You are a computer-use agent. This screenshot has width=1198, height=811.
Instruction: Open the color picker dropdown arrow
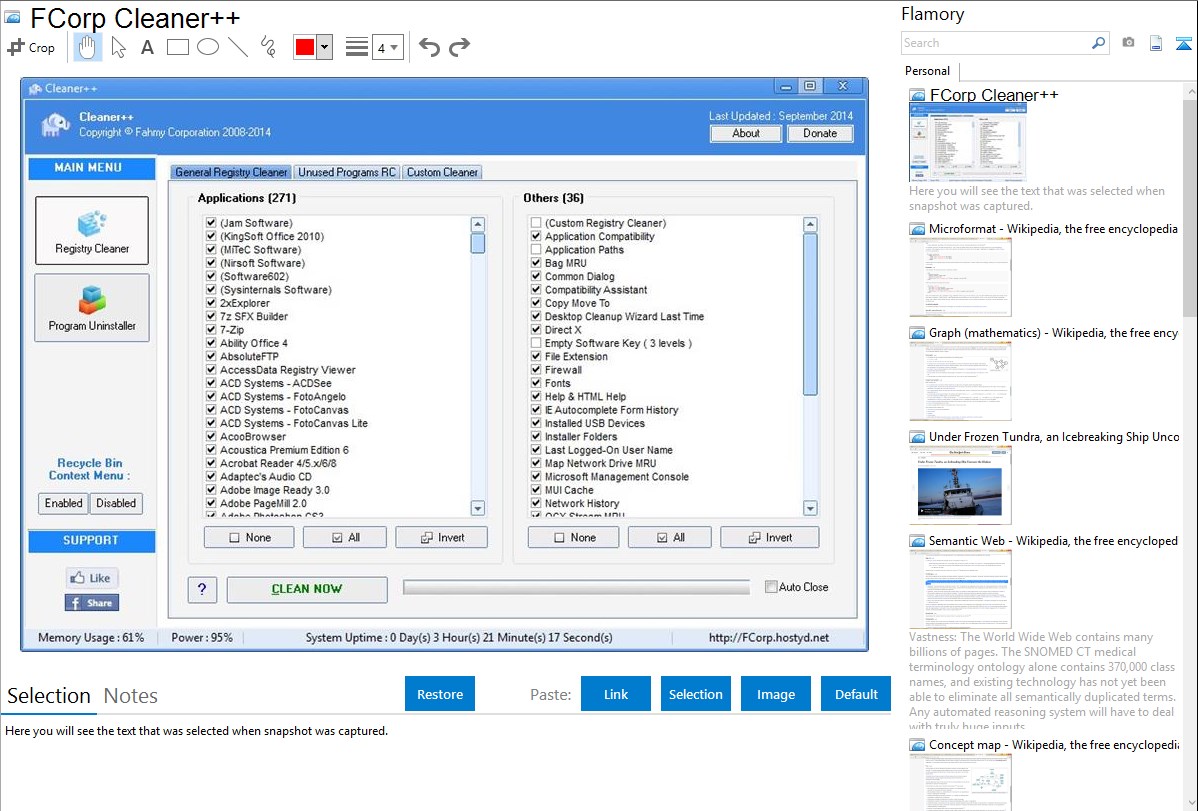[x=325, y=47]
